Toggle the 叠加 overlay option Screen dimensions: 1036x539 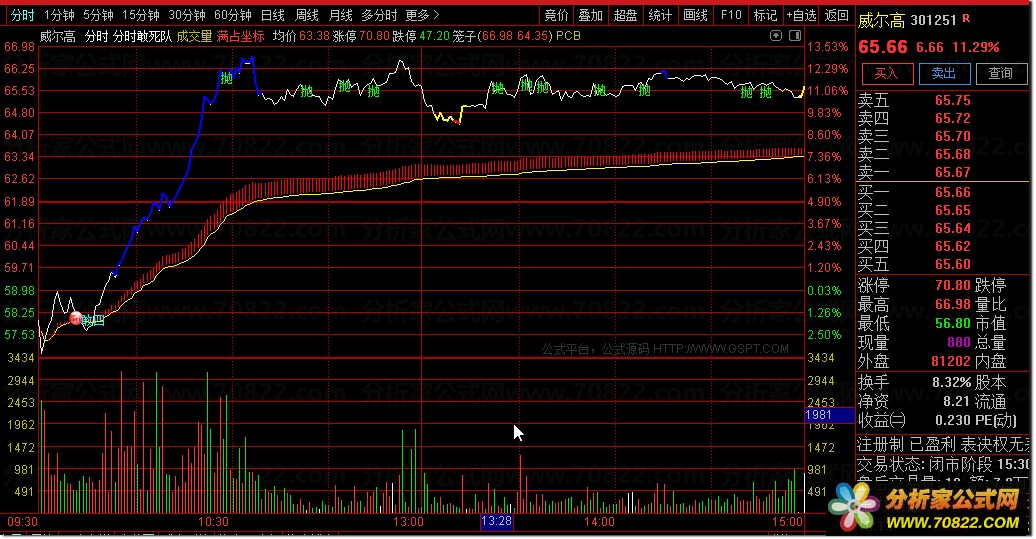(590, 15)
